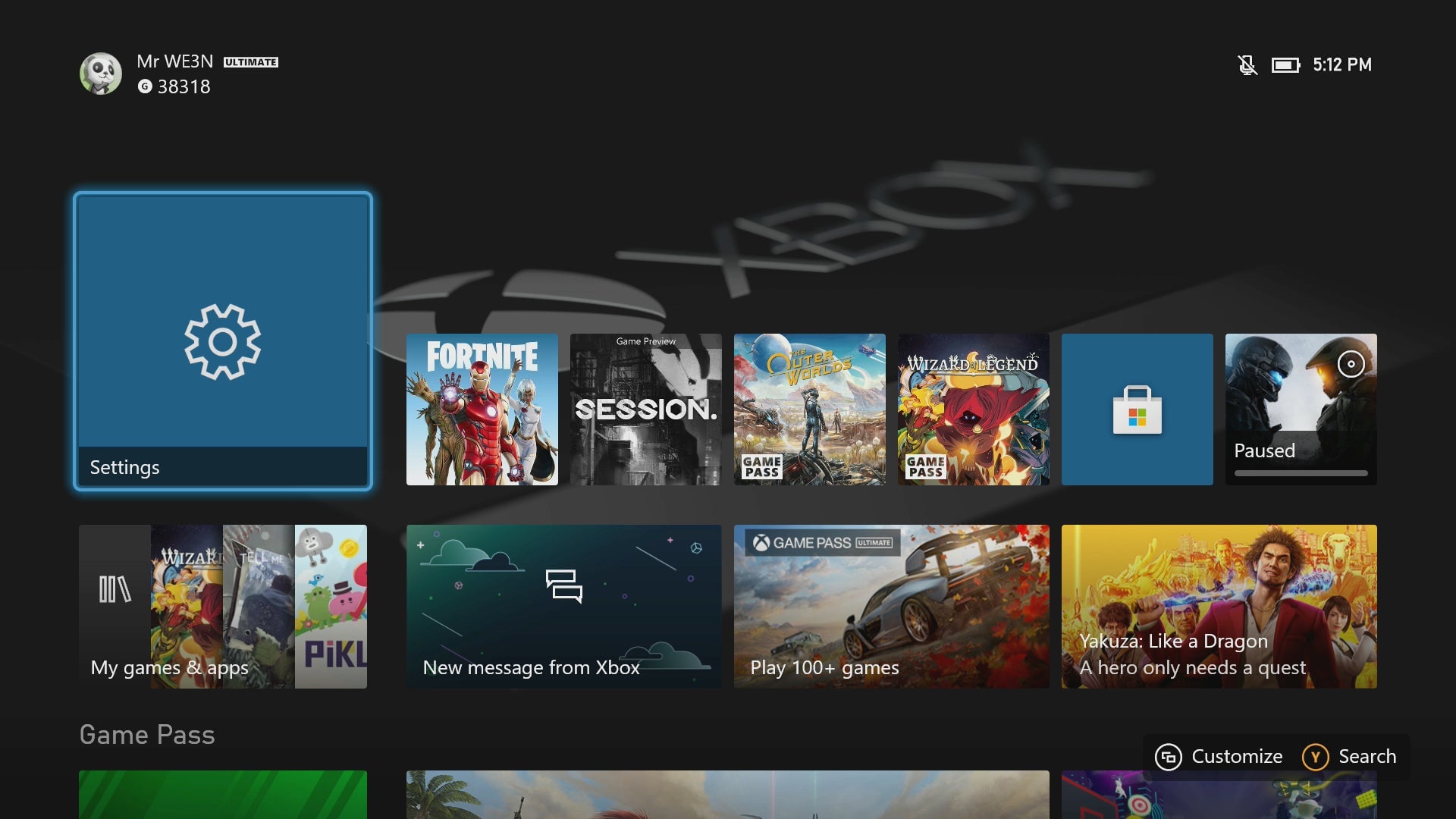Open the panda profile avatar
The width and height of the screenshot is (1456, 819).
[101, 74]
